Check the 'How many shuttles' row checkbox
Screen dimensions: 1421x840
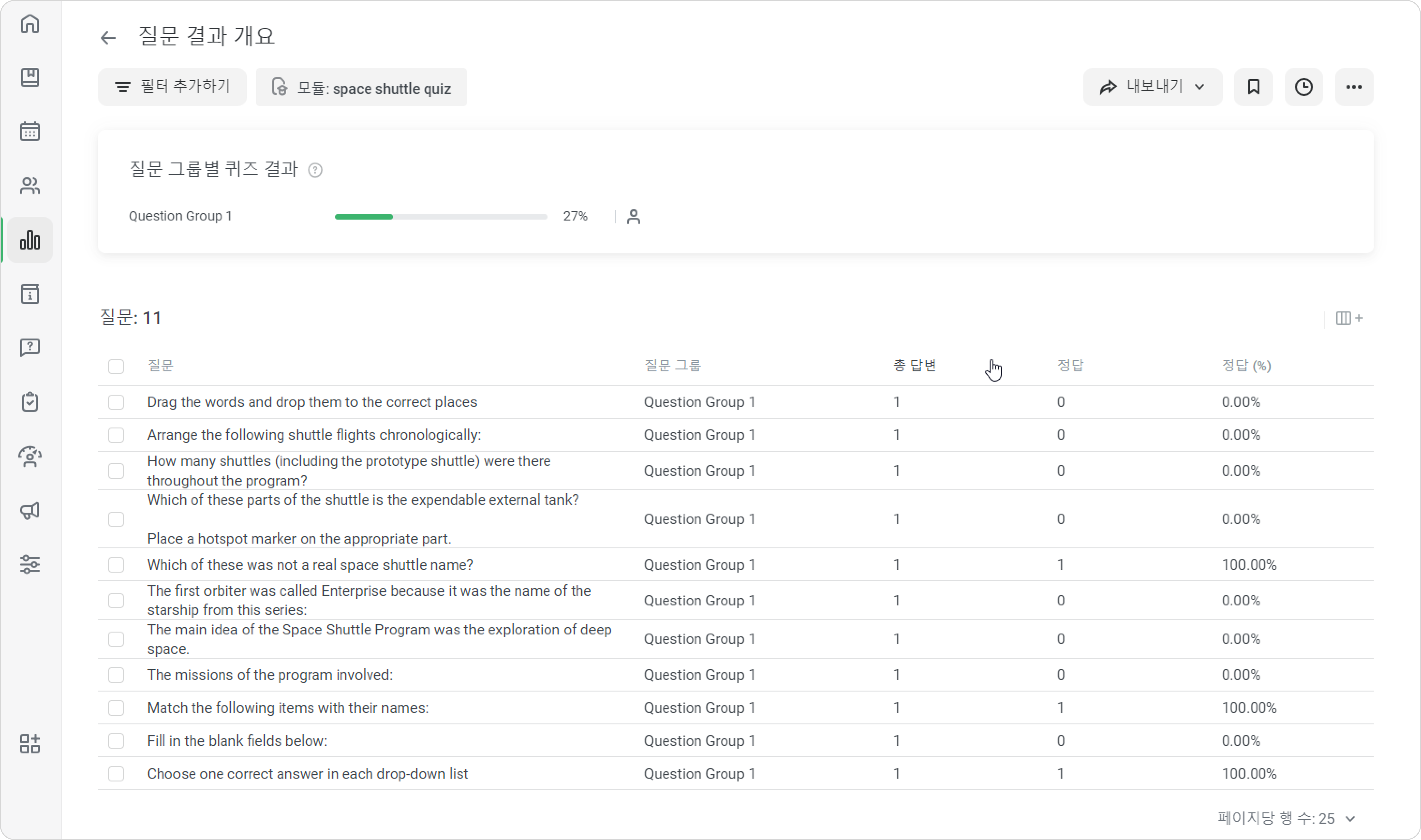point(116,471)
